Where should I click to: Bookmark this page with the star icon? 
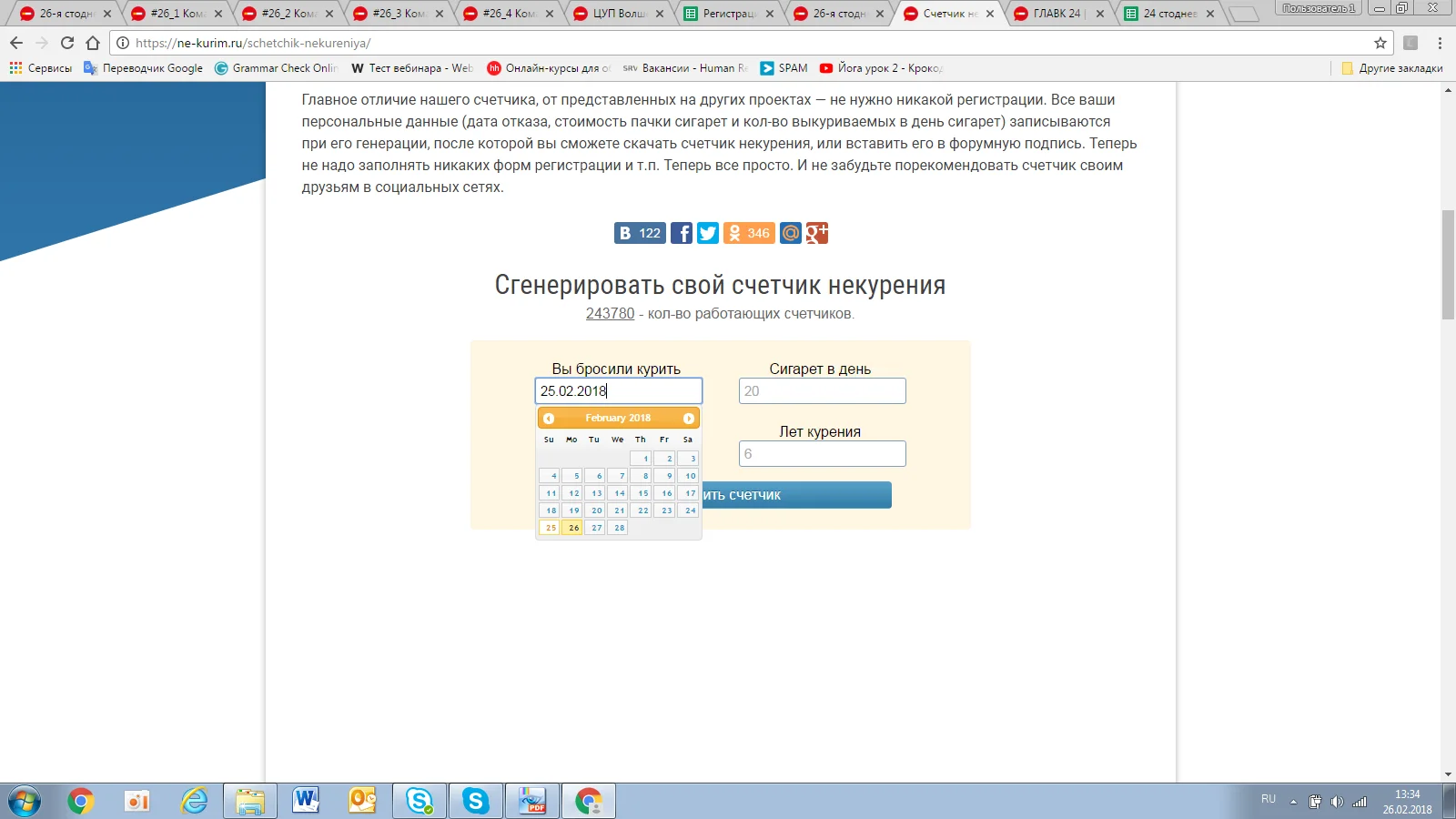click(x=1380, y=43)
